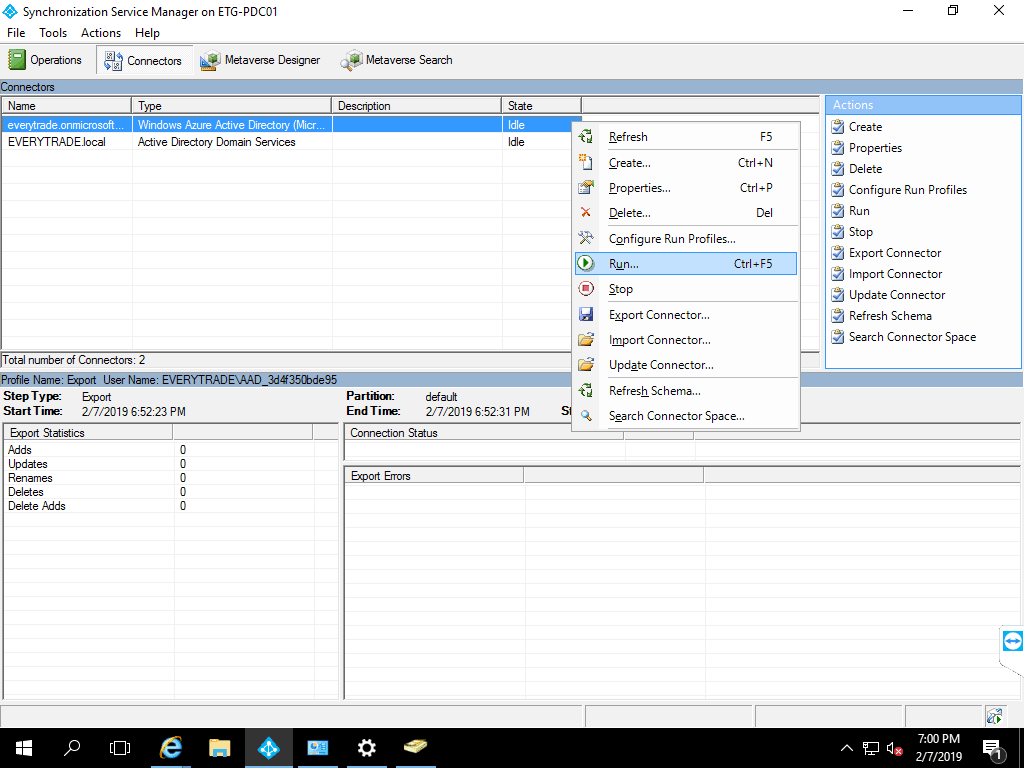The height and width of the screenshot is (768, 1024).
Task: Open the Action Center notifications icon
Action: click(x=992, y=748)
